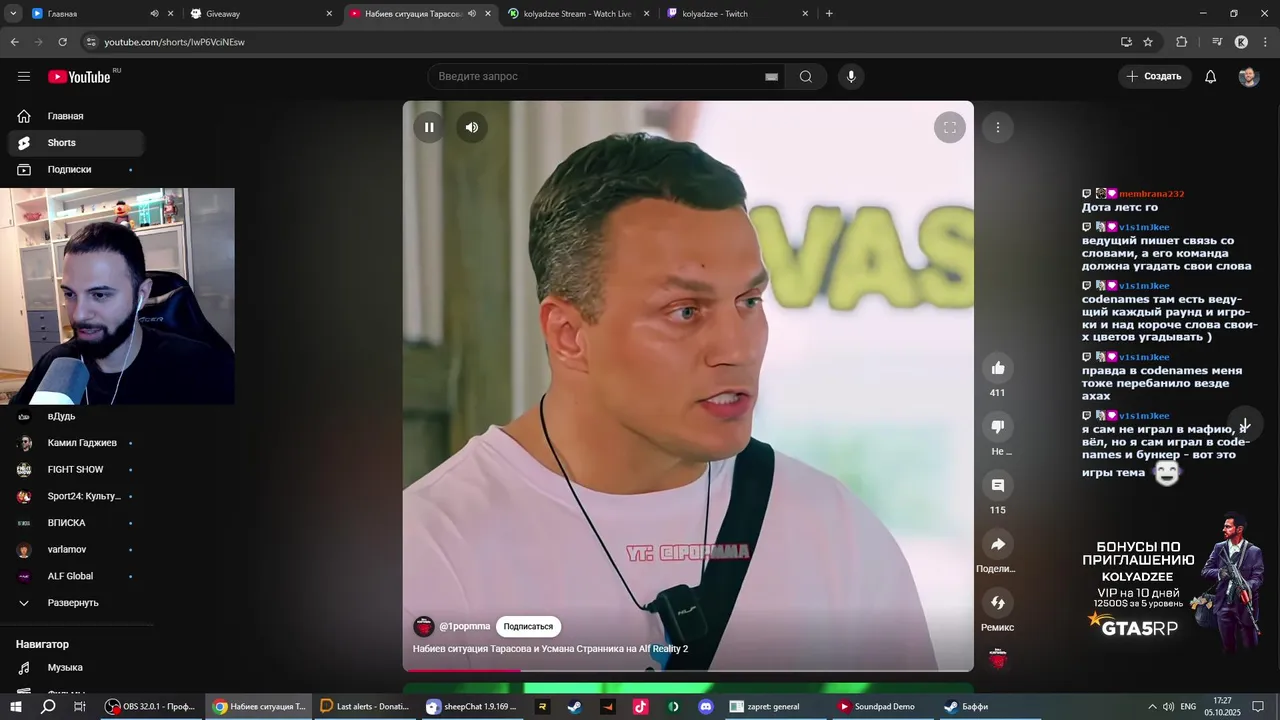
Task: Select Shorts in the sidebar
Action: click(76, 143)
